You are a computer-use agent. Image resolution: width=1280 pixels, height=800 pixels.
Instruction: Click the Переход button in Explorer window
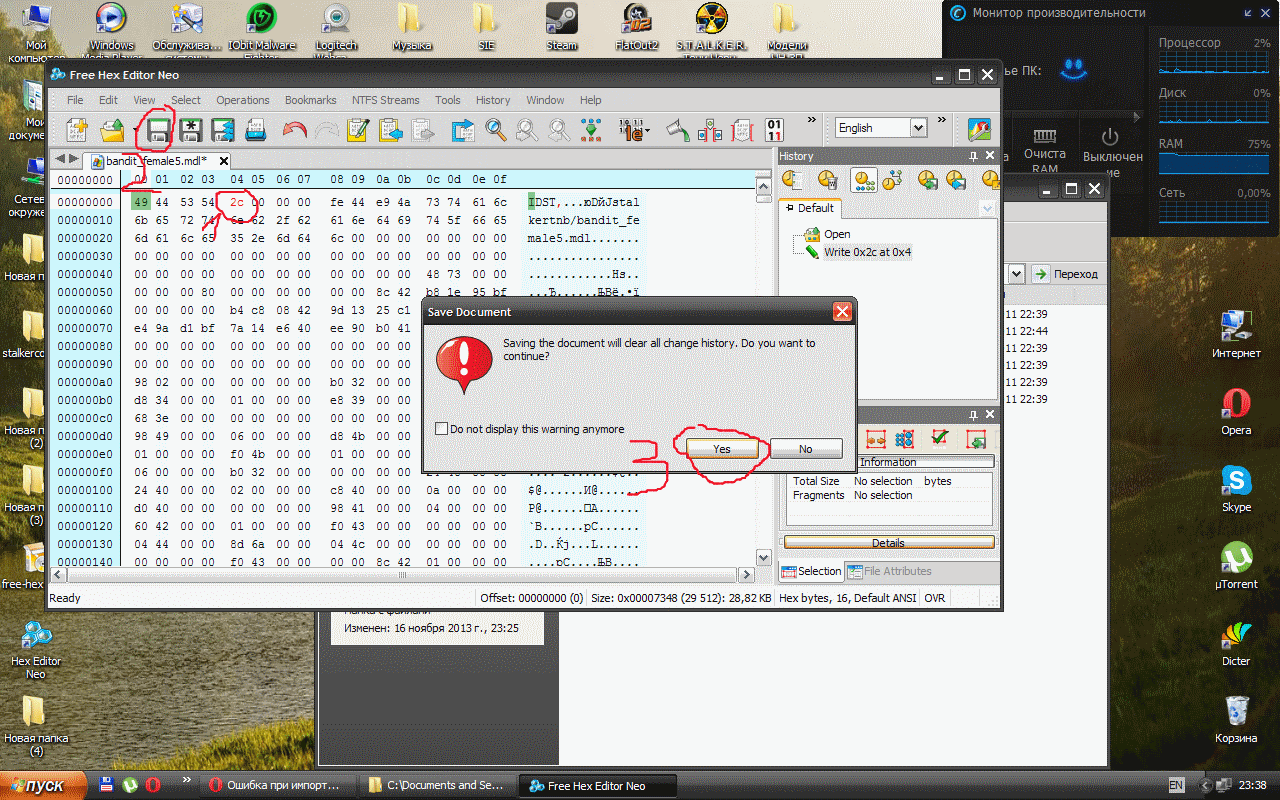click(1067, 273)
